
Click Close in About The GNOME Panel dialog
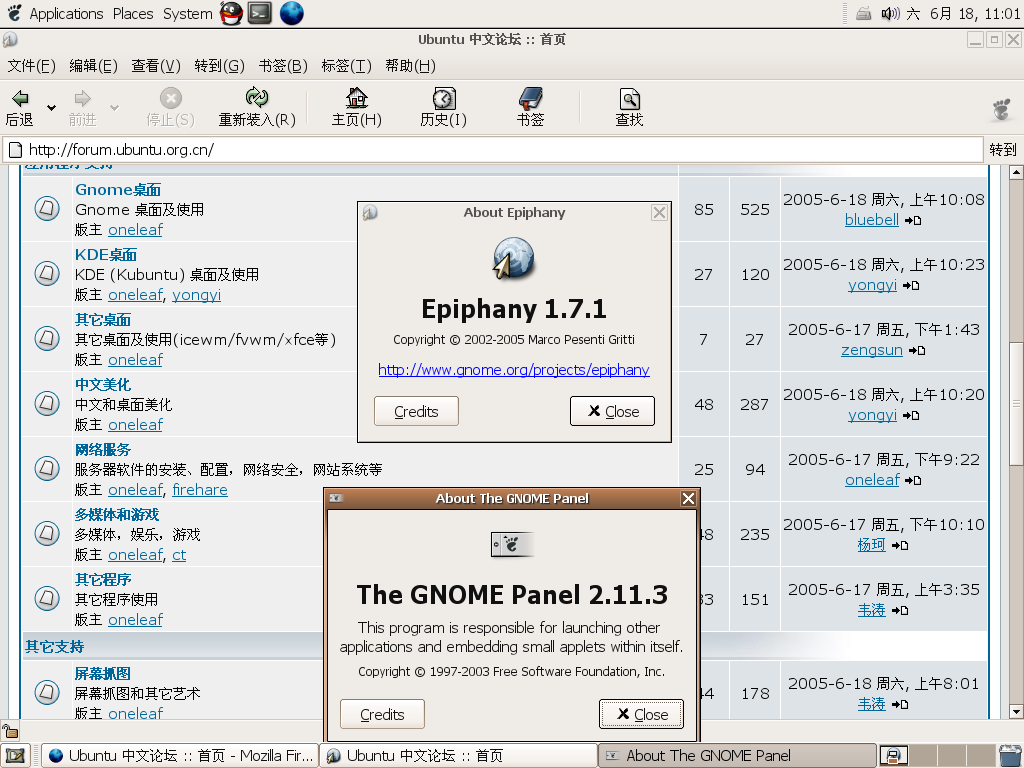coord(641,714)
